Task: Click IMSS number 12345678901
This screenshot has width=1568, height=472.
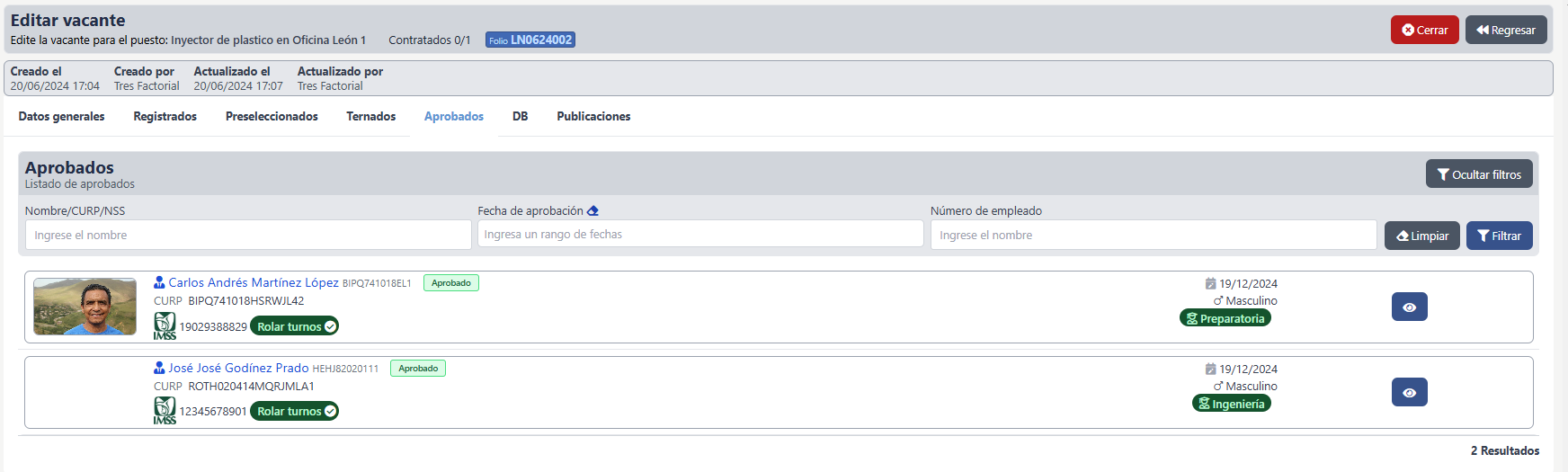Action: [x=213, y=412]
